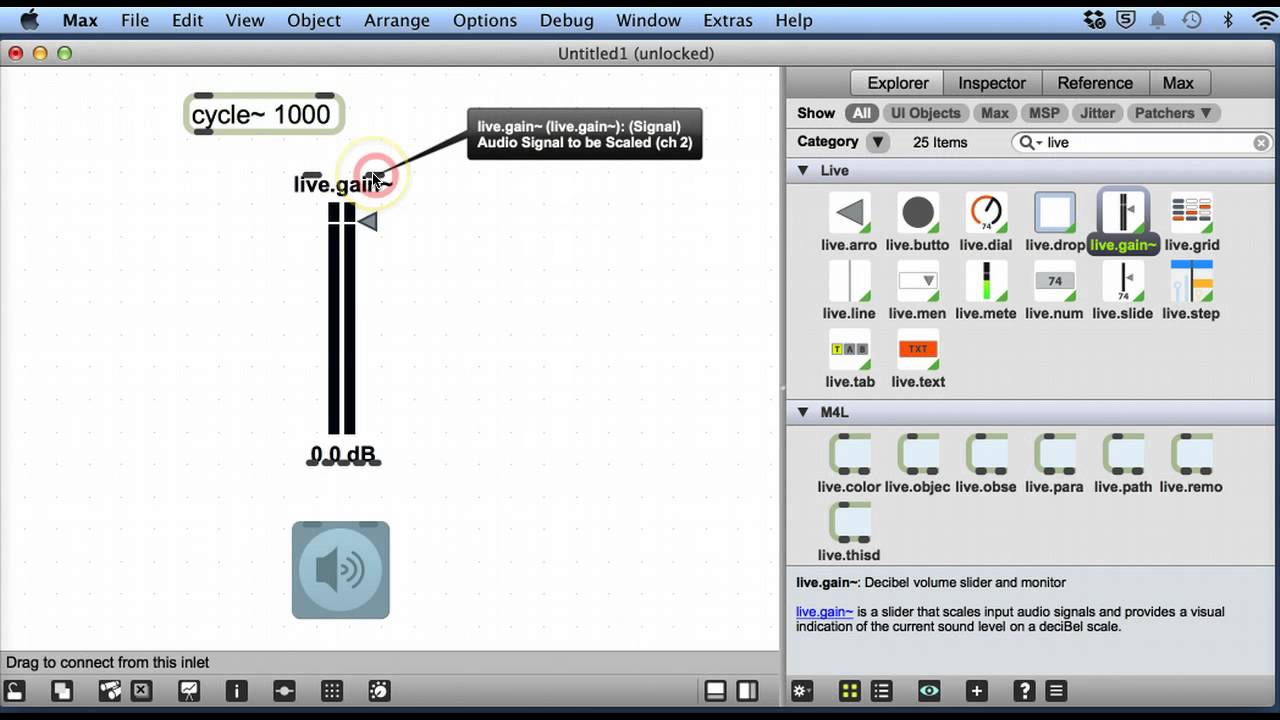The image size is (1280, 720).
Task: Open the Category dropdown arrow
Action: [878, 142]
